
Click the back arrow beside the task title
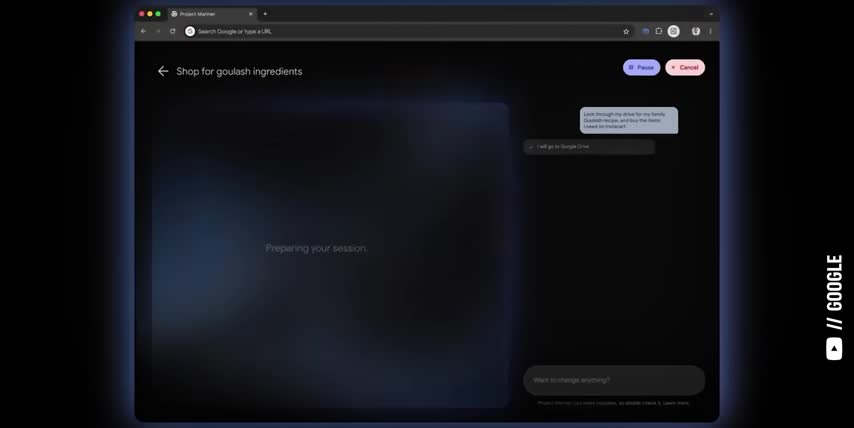163,71
